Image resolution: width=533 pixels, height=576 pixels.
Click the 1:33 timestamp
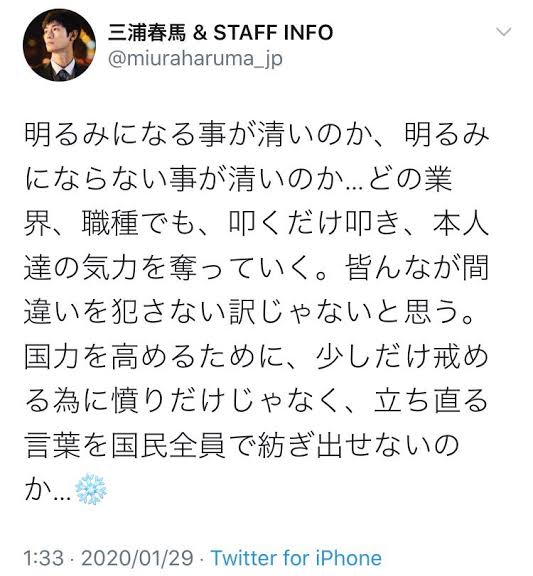(x=44, y=558)
